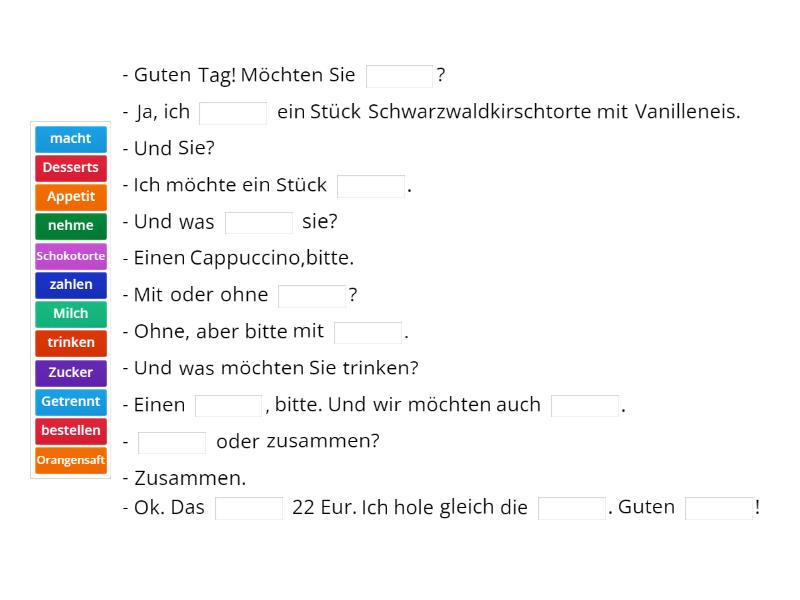Click the "Getrennt" answer tile

tap(70, 402)
